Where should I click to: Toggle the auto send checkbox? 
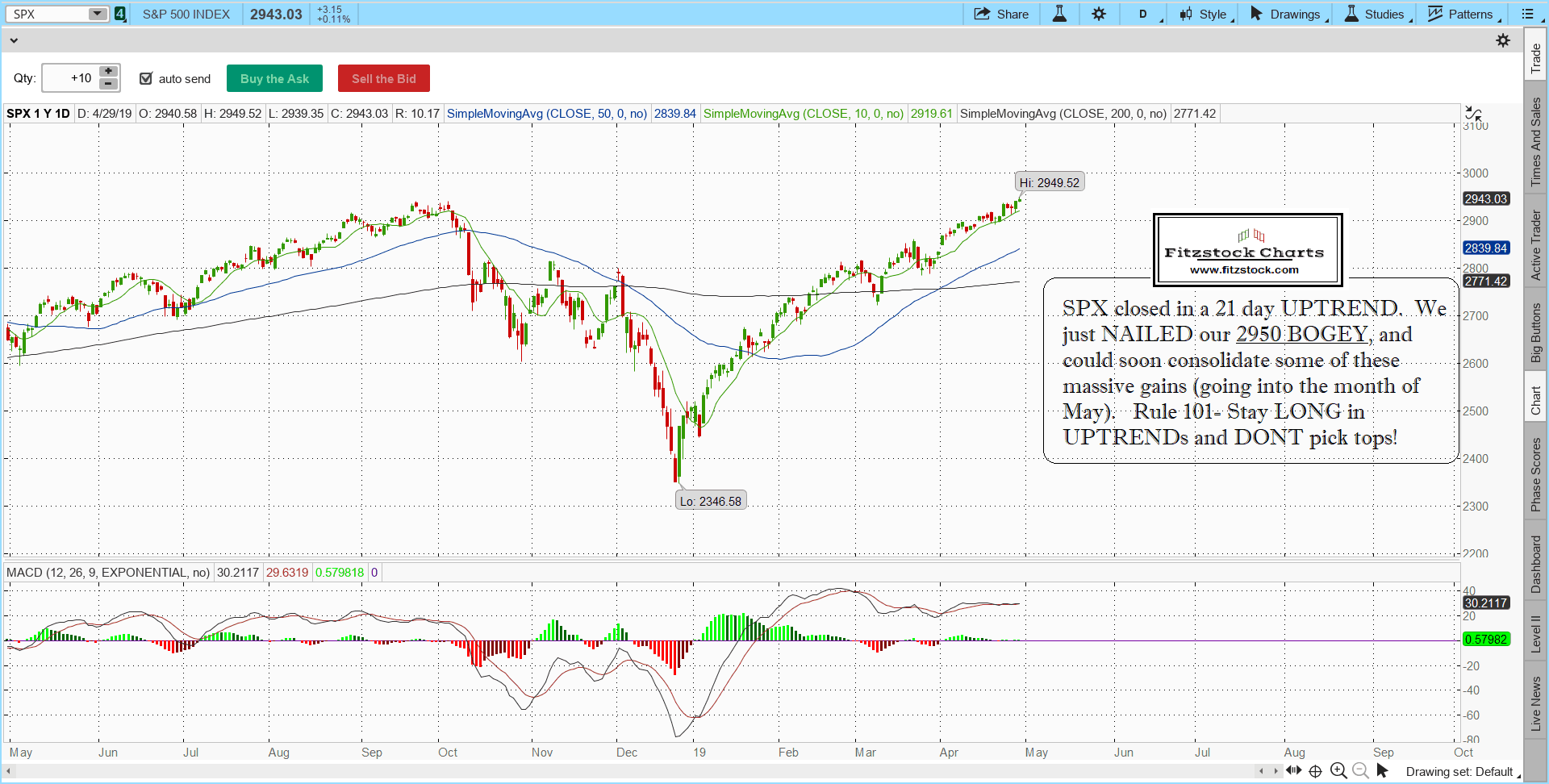[x=146, y=78]
